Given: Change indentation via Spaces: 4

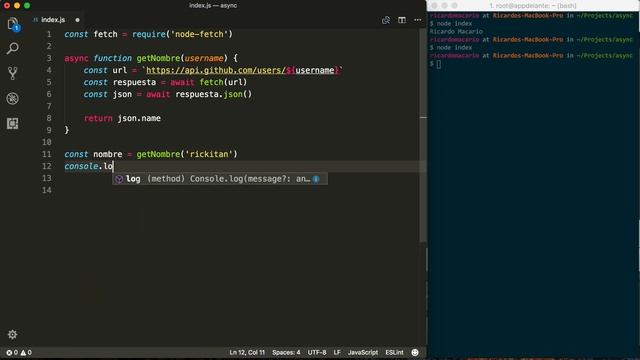Looking at the screenshot, I should pos(286,352).
